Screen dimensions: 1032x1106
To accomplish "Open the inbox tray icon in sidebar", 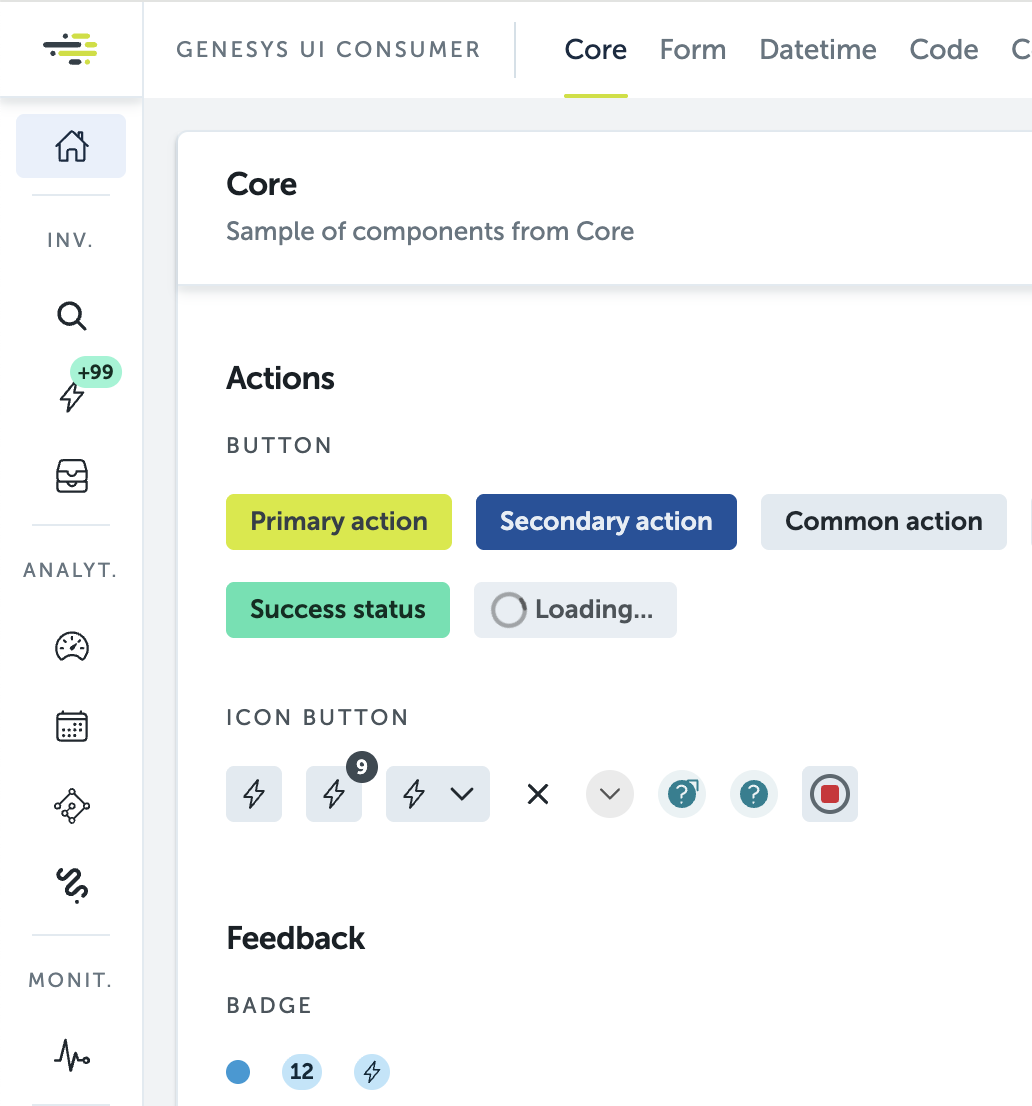I will (x=71, y=476).
